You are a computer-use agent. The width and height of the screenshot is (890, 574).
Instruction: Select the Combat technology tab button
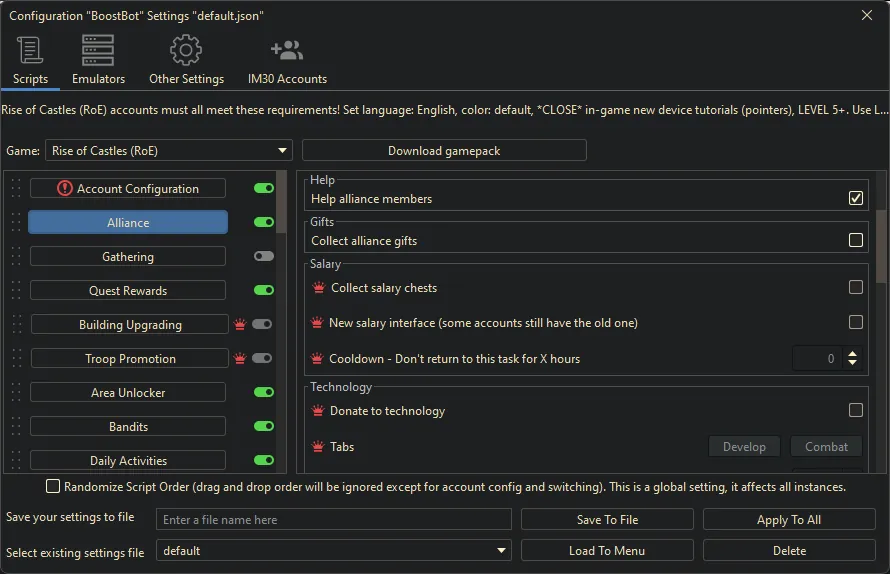click(x=826, y=446)
